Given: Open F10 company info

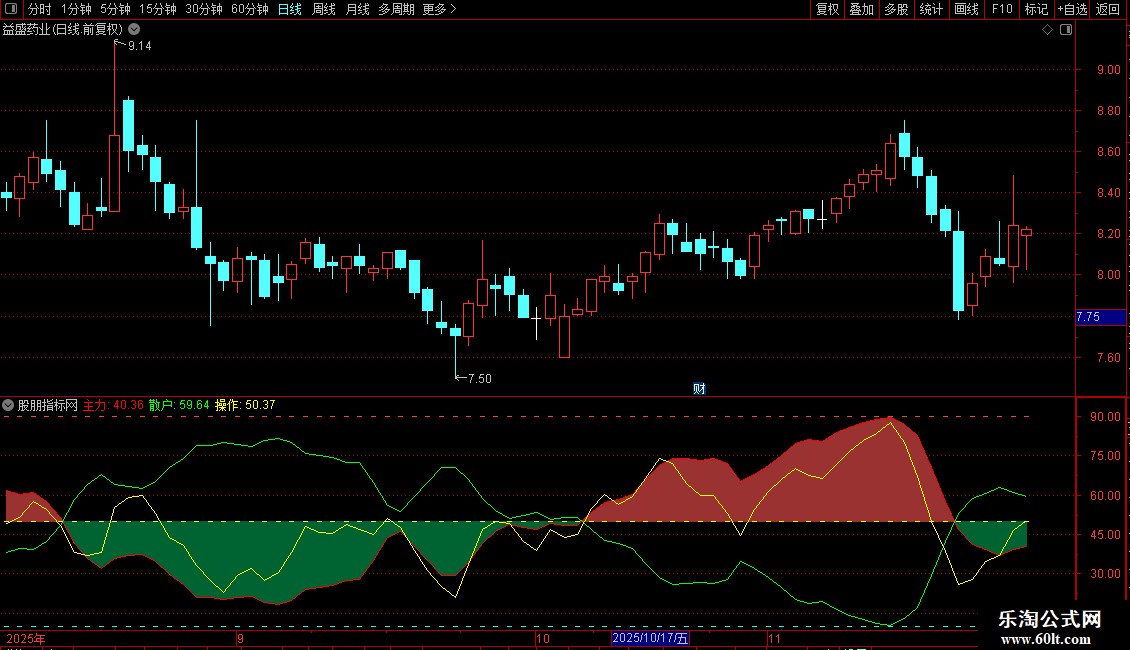Looking at the screenshot, I should pos(1002,9).
